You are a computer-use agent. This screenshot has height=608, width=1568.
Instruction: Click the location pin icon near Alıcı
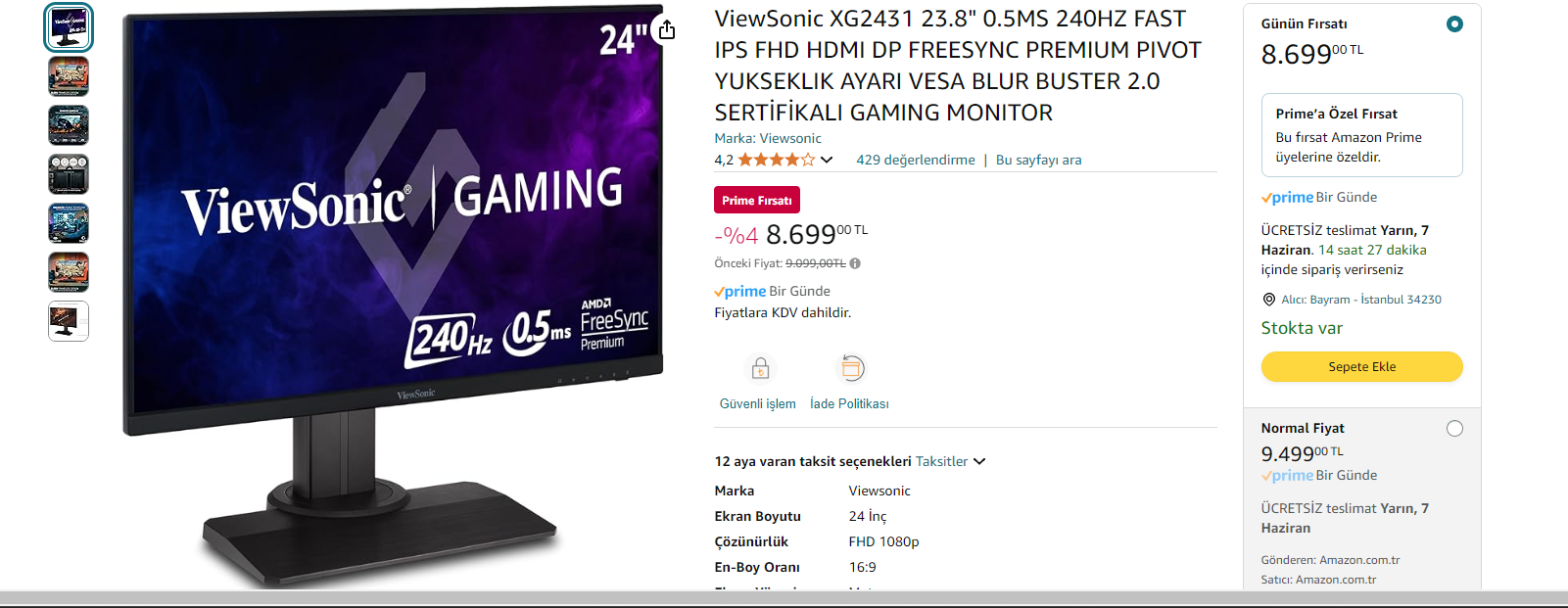coord(1268,300)
